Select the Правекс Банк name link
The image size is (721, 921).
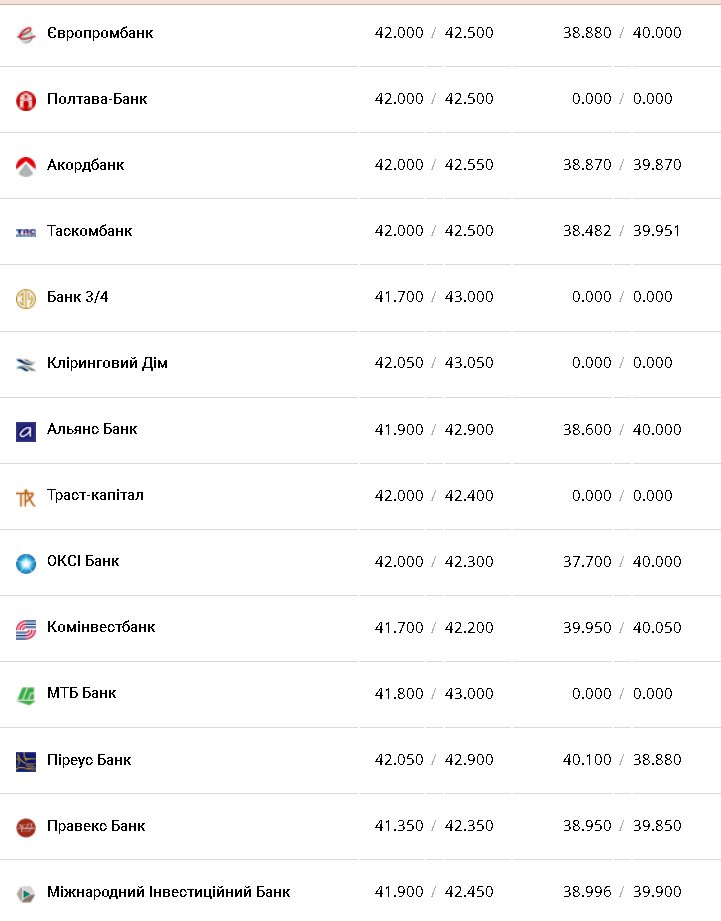[x=96, y=826]
